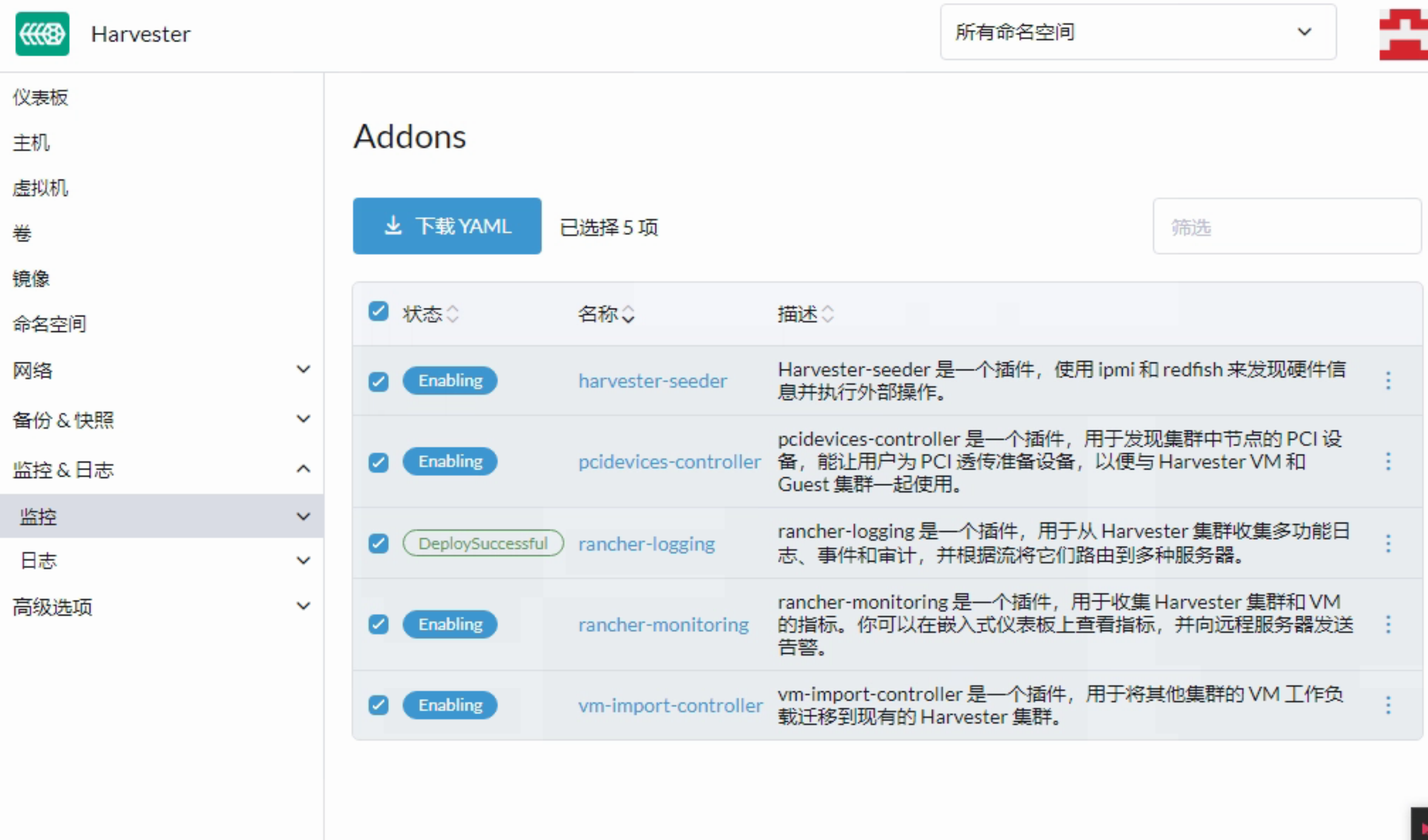Open 卷 in sidebar
This screenshot has height=840, width=1428.
(22, 233)
